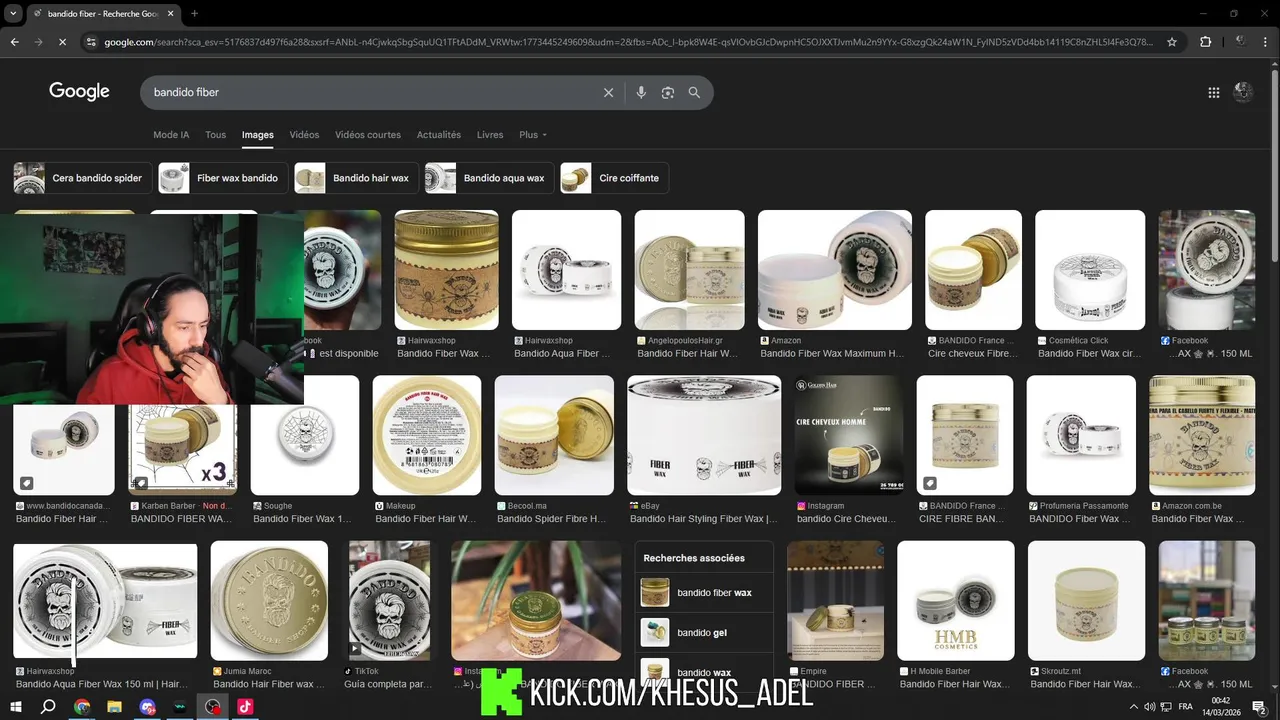Open the notifications center
1280x720 pixels.
click(x=1259, y=707)
